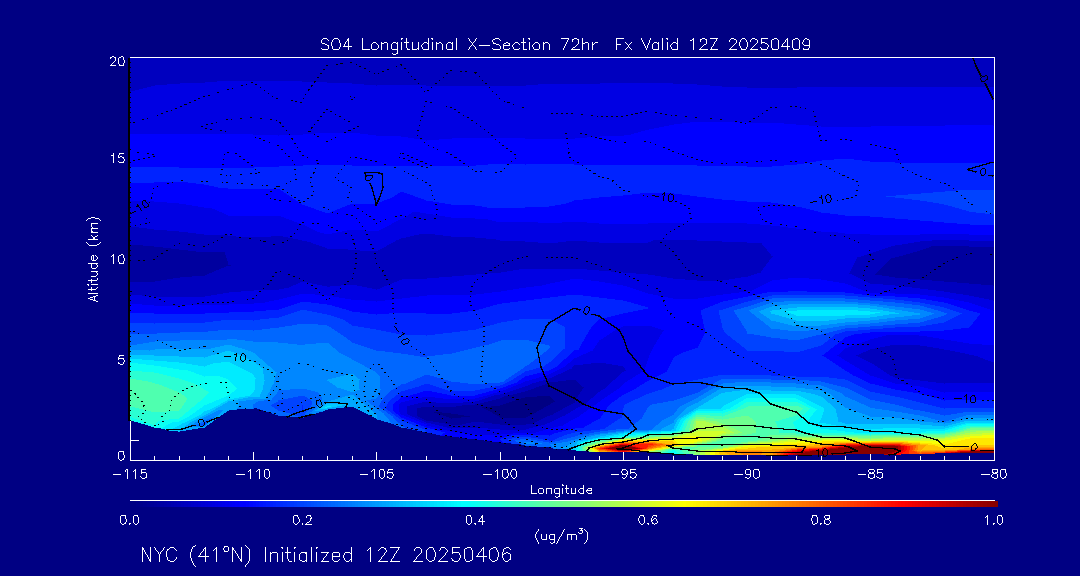Select the altitude axis tick label "20"

coord(117,61)
